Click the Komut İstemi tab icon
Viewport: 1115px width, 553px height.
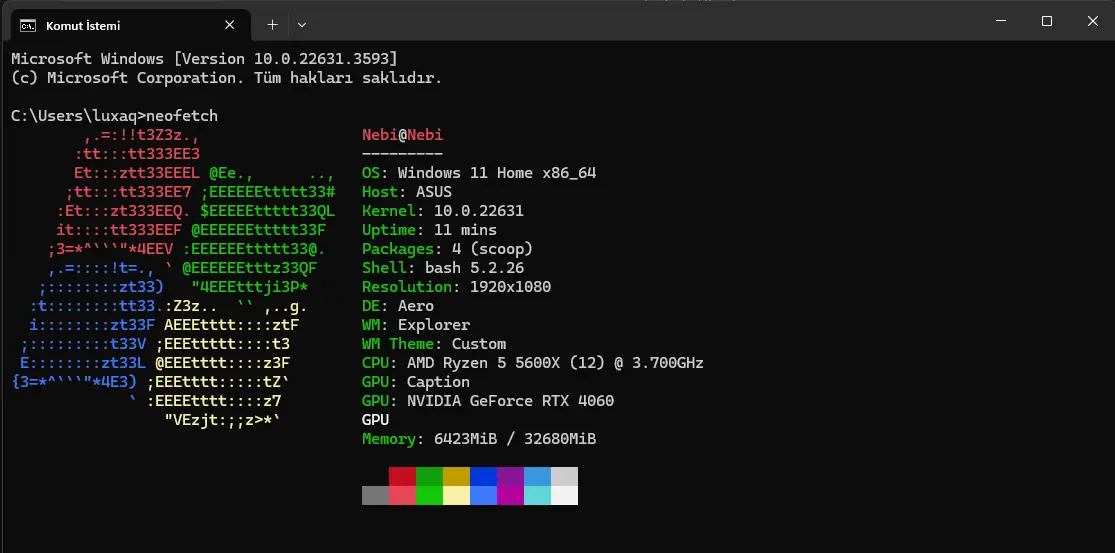[x=28, y=26]
